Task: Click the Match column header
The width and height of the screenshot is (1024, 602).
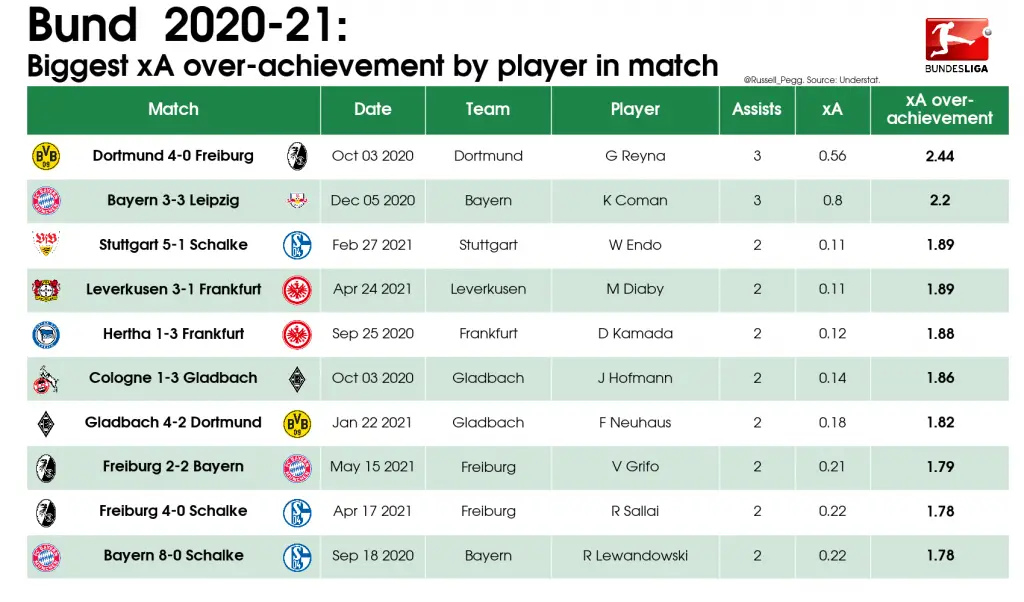Action: (x=173, y=109)
